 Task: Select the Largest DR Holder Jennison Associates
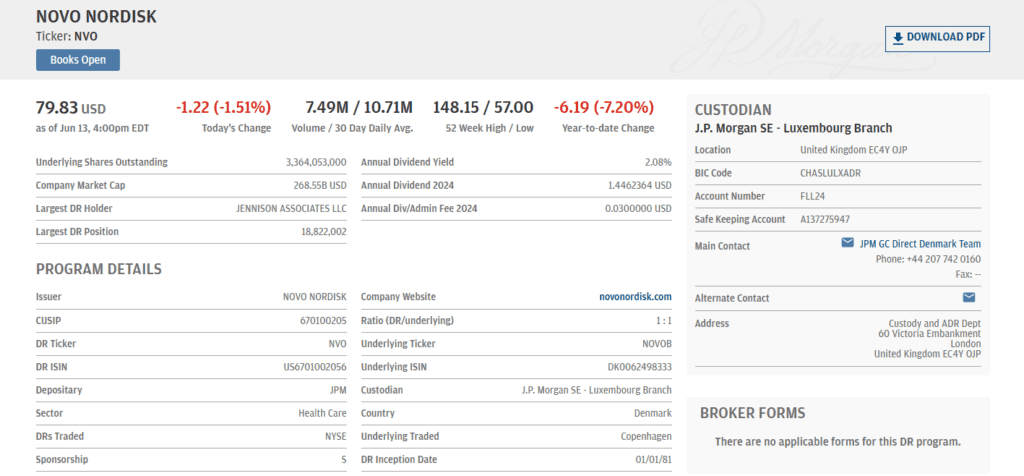click(x=291, y=208)
